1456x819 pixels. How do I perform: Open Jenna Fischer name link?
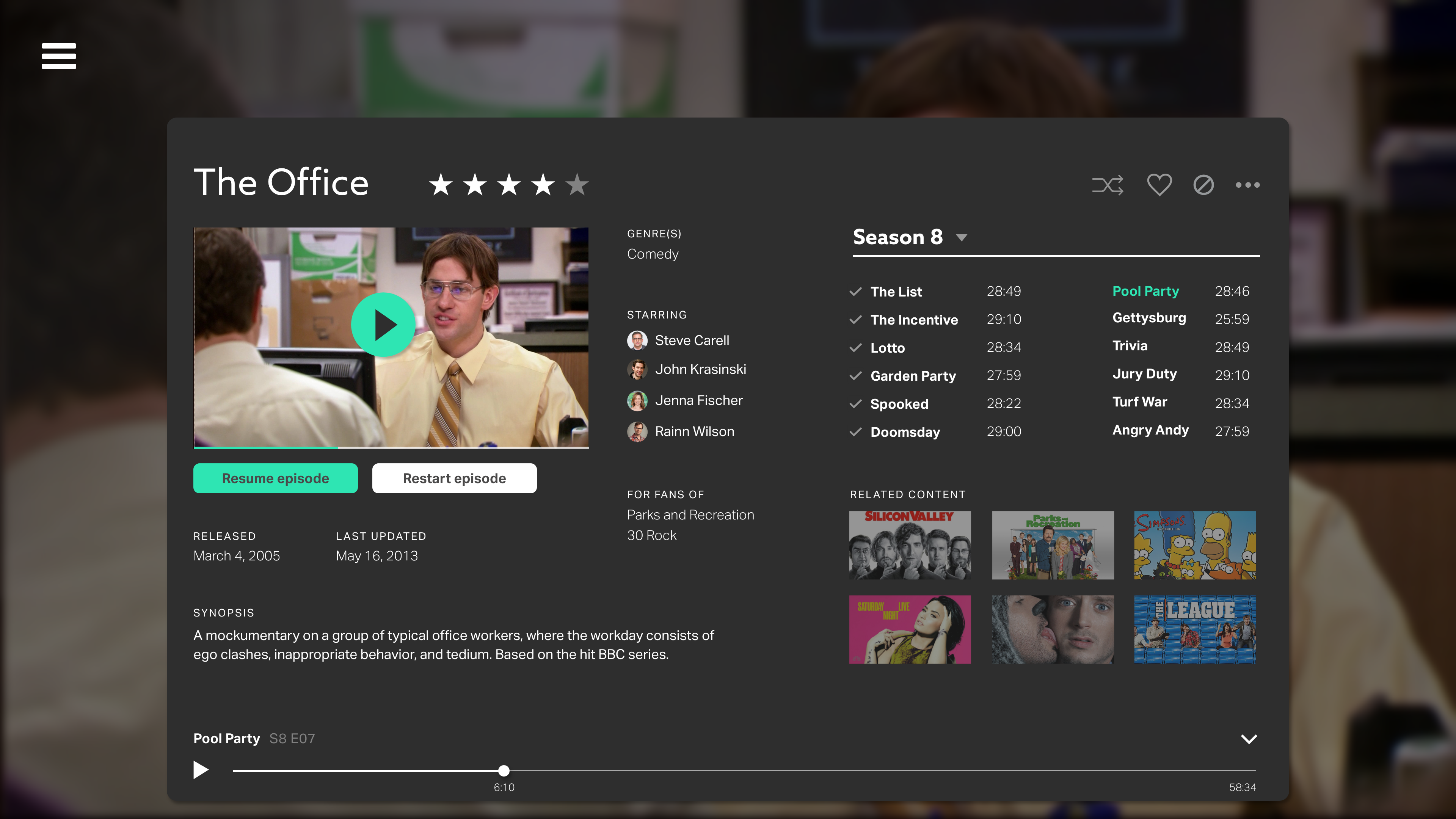click(698, 400)
